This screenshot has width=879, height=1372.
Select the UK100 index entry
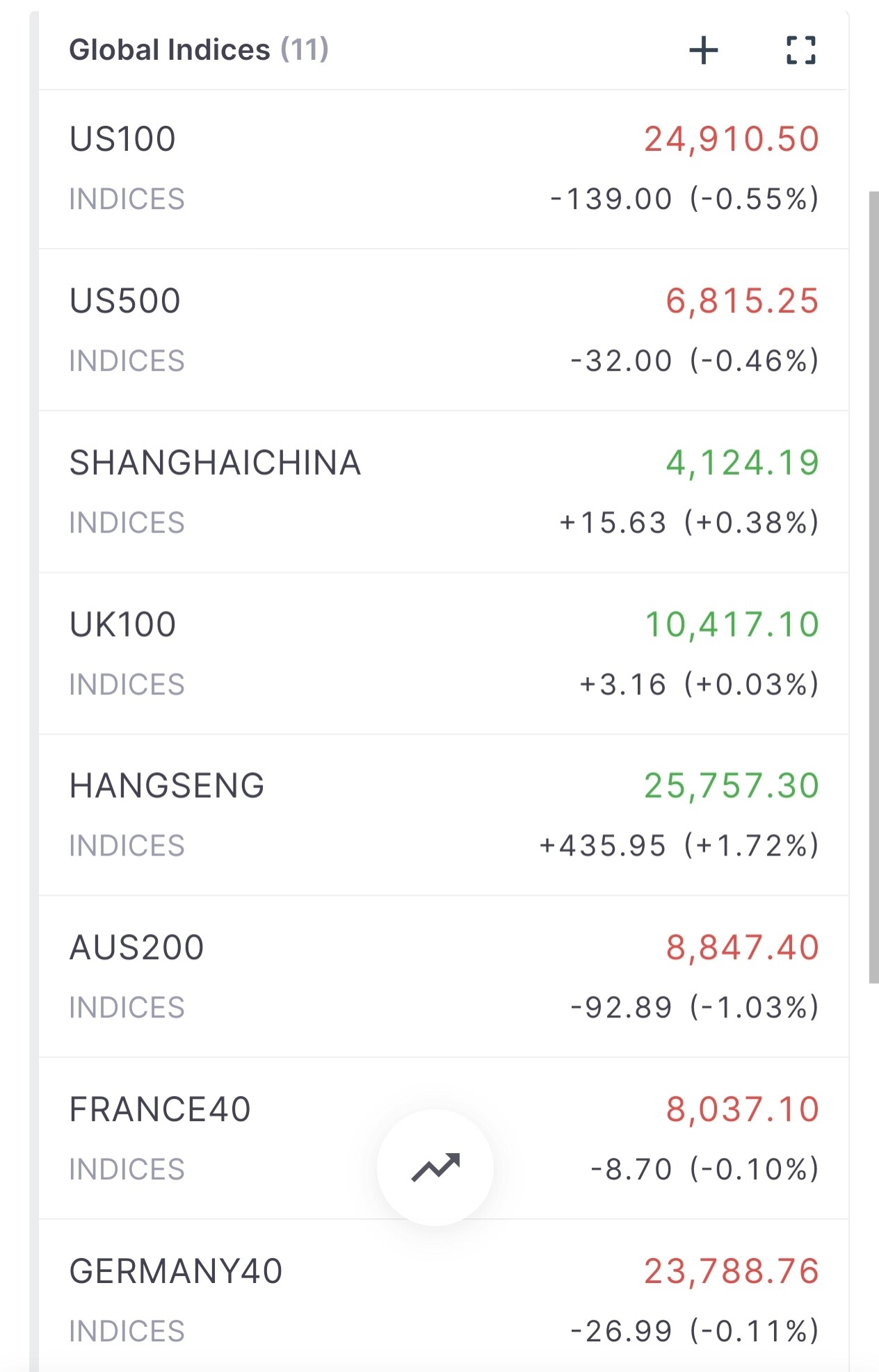click(x=122, y=624)
